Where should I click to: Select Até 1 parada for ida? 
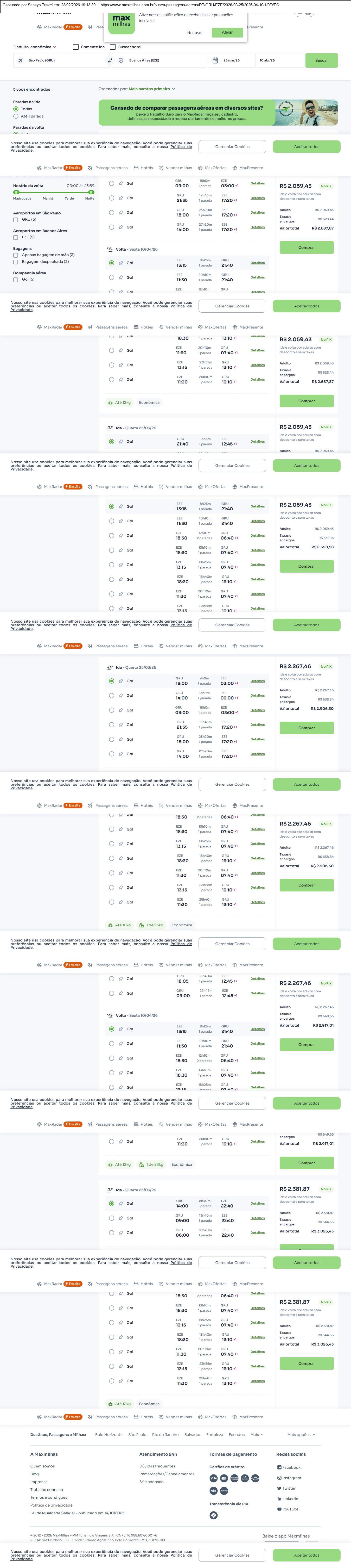coord(16,116)
